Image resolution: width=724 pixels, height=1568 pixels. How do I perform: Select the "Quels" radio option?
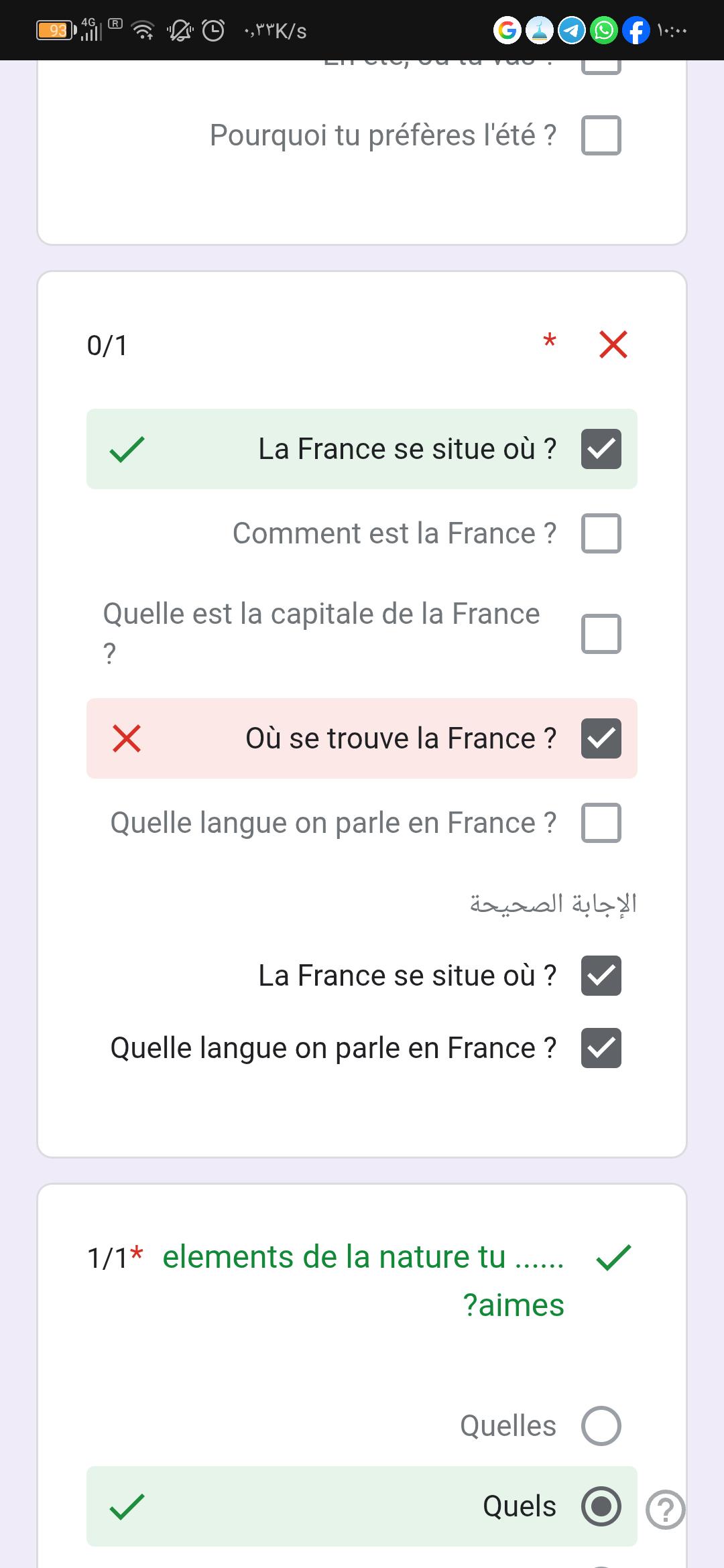(x=601, y=1506)
